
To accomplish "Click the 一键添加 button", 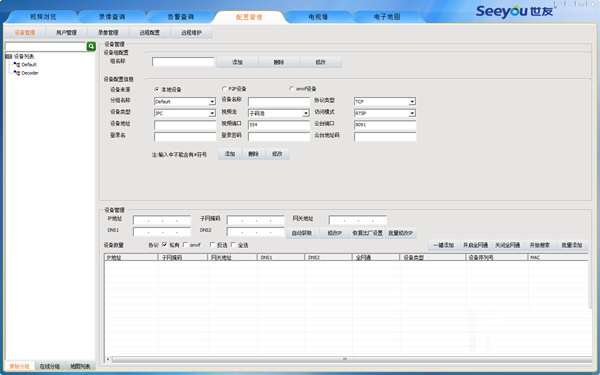I will pos(443,245).
